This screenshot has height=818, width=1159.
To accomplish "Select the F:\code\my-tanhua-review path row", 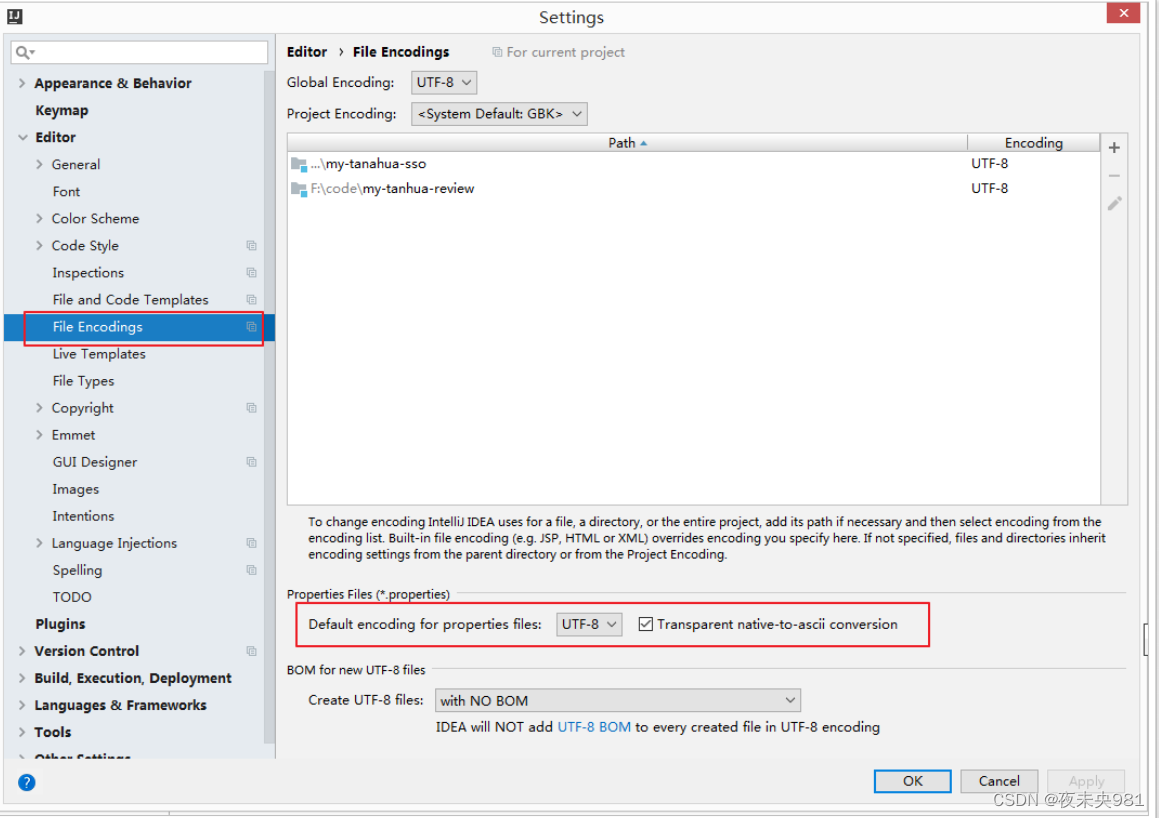I will (x=693, y=189).
